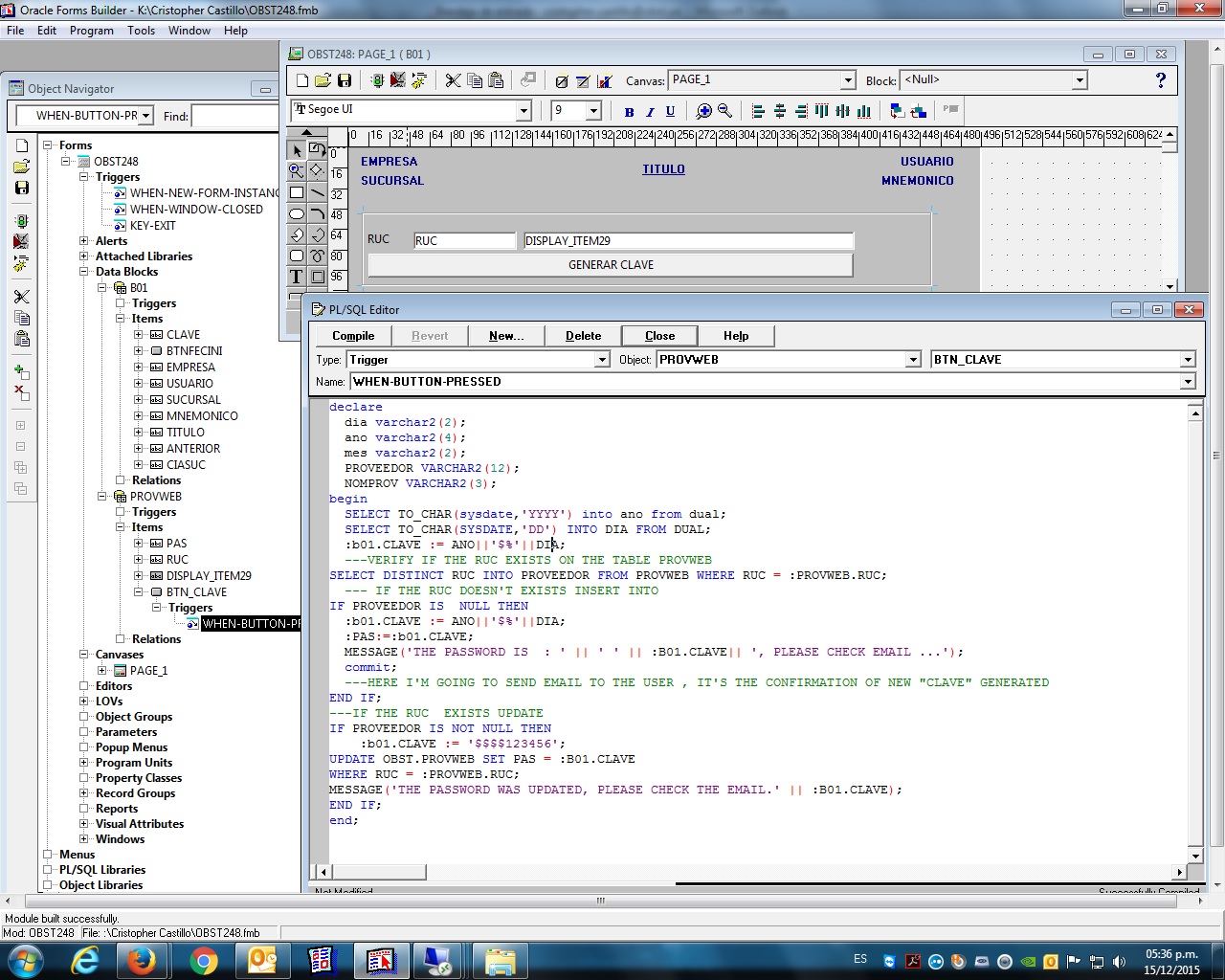Screen dimensions: 1225x980
Task: Select the Rectangle drawing tool in palette
Action: pos(297,192)
